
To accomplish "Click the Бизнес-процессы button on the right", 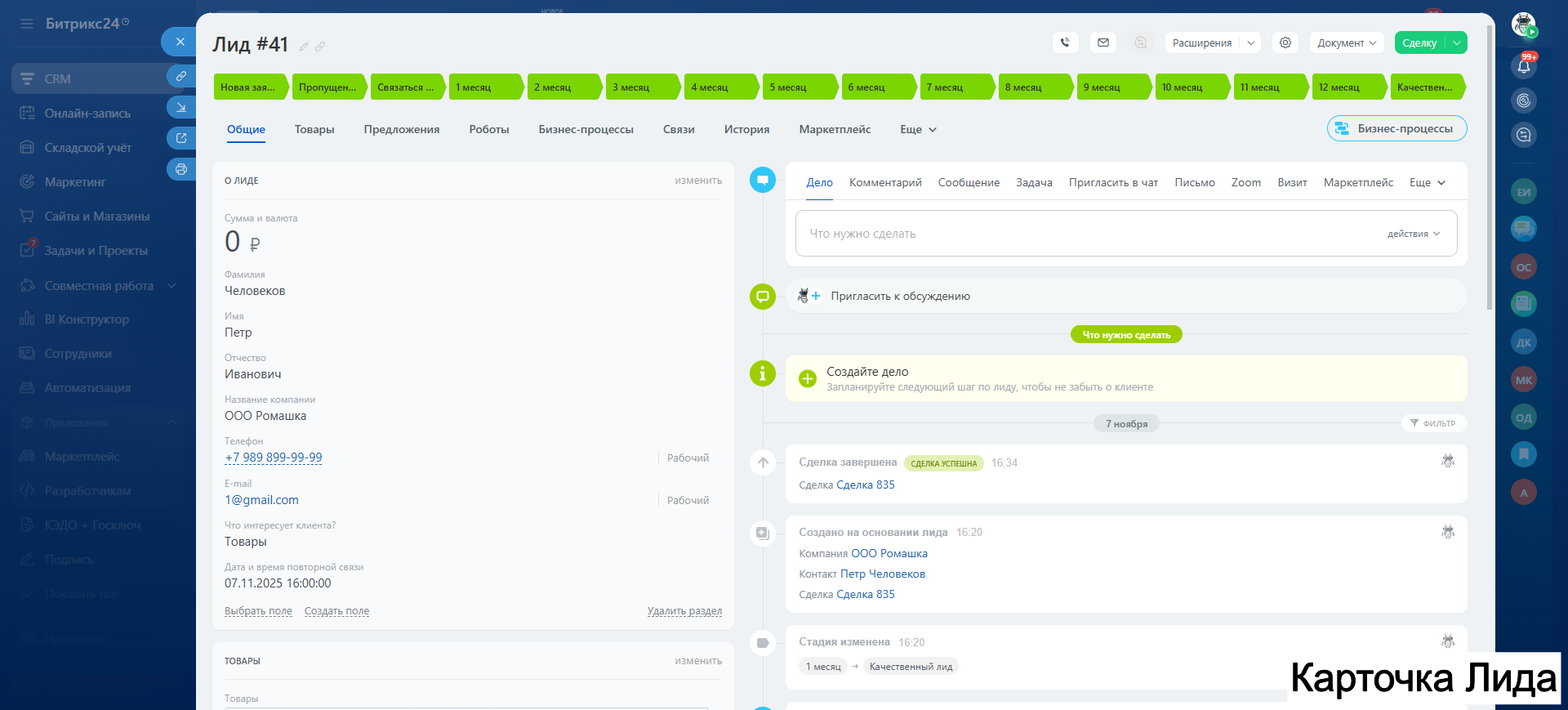I will pyautogui.click(x=1396, y=128).
